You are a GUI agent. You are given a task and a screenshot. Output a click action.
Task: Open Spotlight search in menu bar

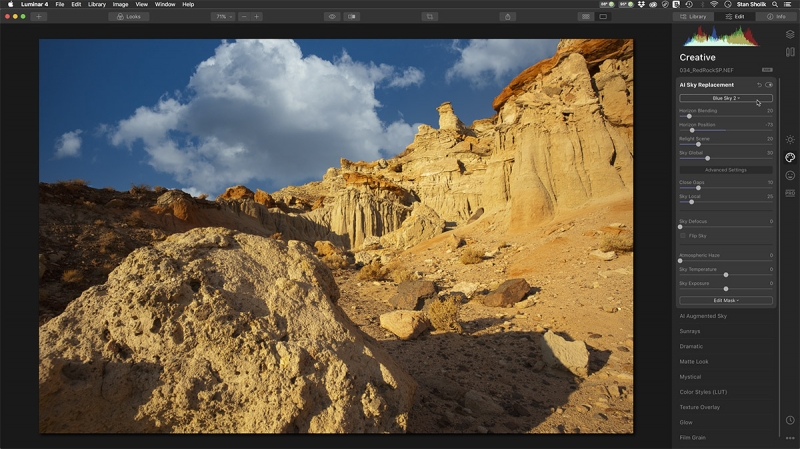click(775, 4)
